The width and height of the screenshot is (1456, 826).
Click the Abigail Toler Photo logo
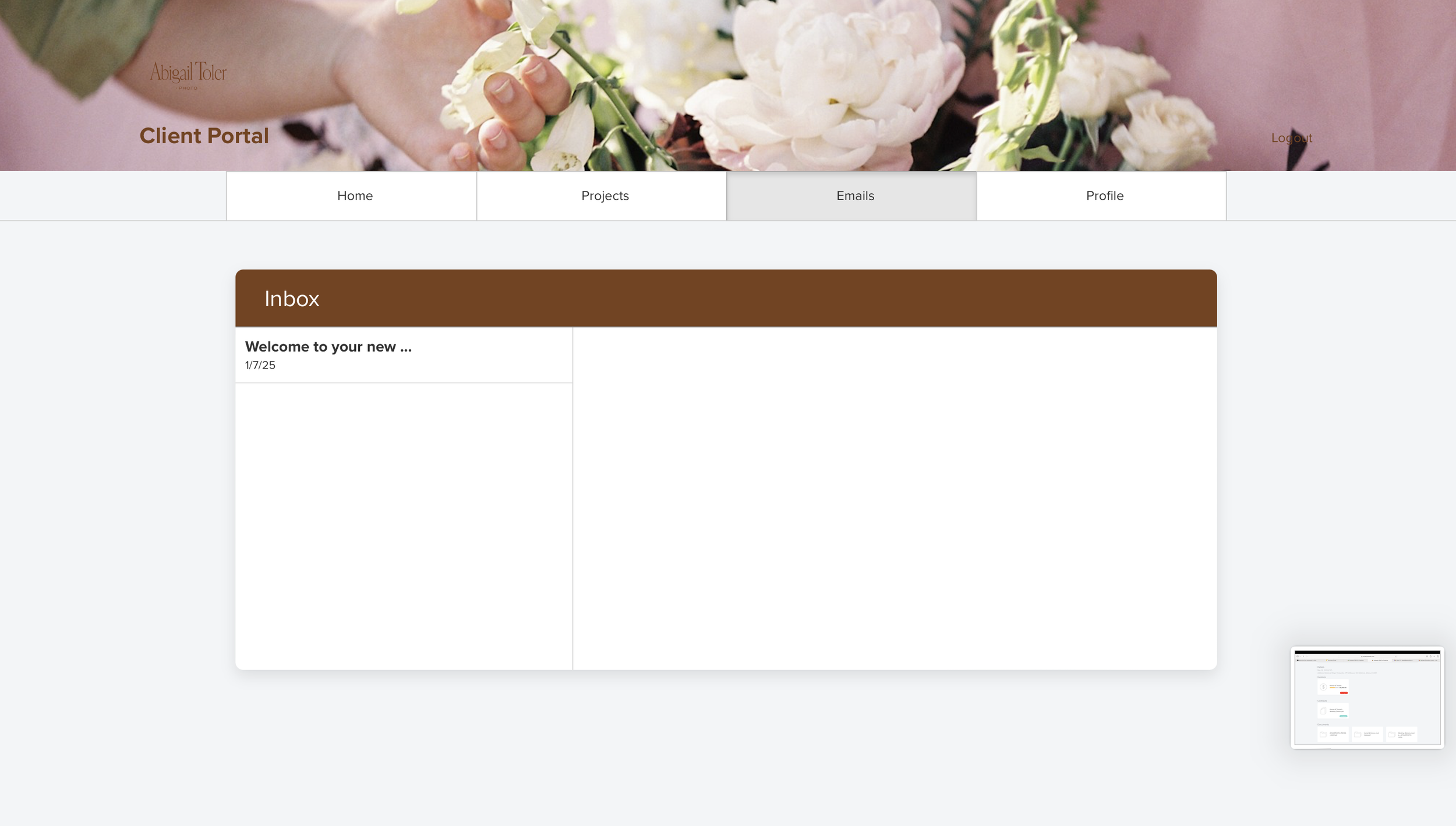tap(188, 75)
